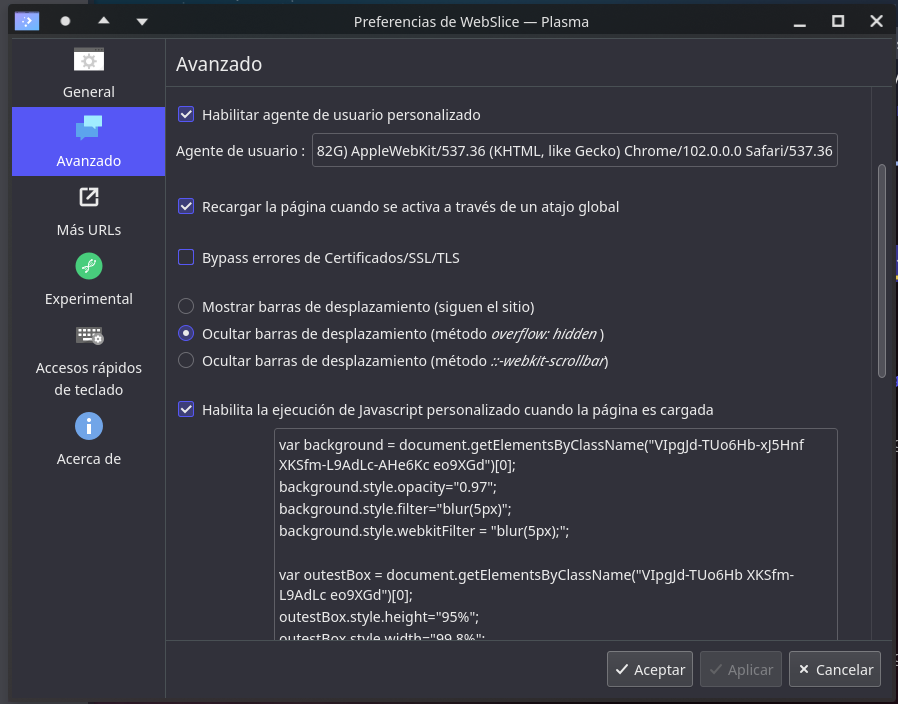The height and width of the screenshot is (704, 898).
Task: Toggle Habilitar agente de usuario personalizado
Action: [186, 114]
